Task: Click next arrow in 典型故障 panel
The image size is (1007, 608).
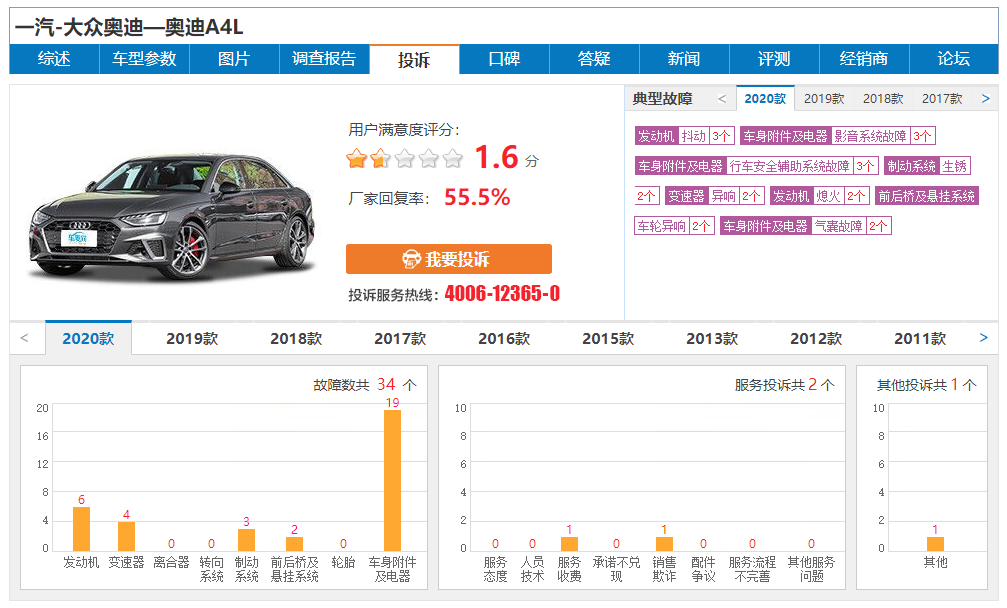Action: pyautogui.click(x=986, y=99)
